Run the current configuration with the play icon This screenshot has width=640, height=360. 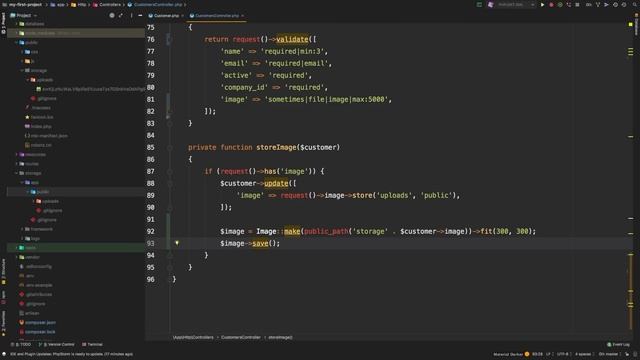click(x=542, y=4)
